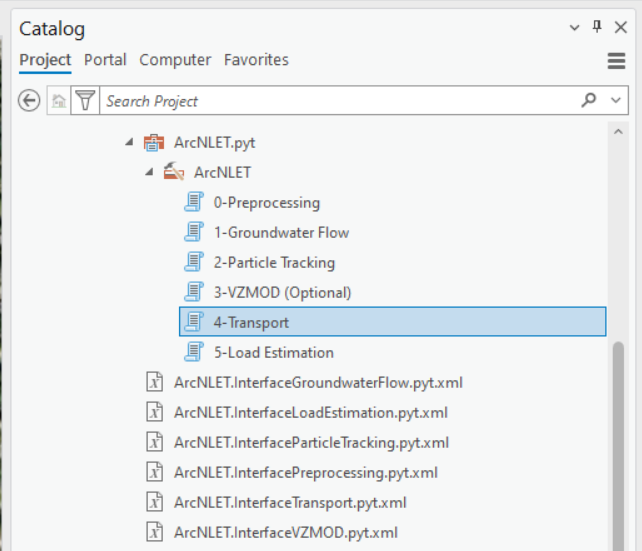Switch to the Computer tab
The height and width of the screenshot is (551, 642).
(175, 60)
